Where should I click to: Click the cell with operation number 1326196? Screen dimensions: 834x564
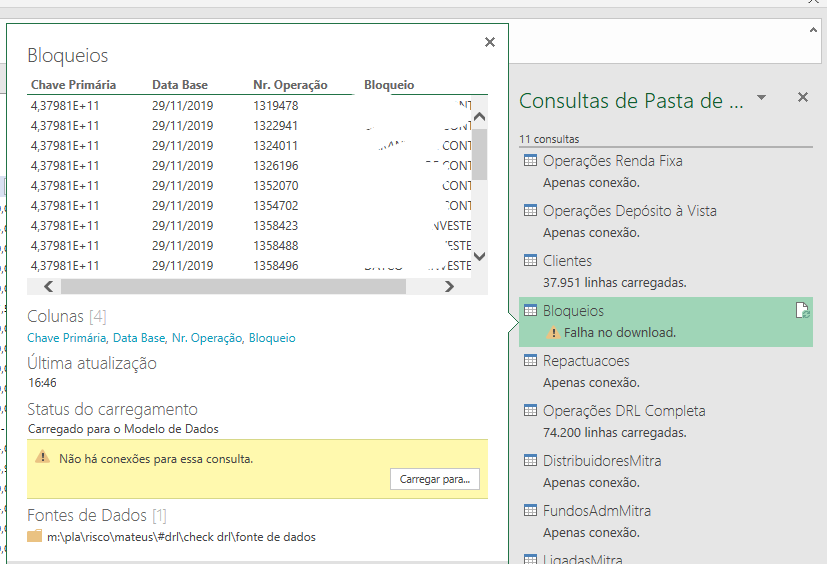[276, 165]
